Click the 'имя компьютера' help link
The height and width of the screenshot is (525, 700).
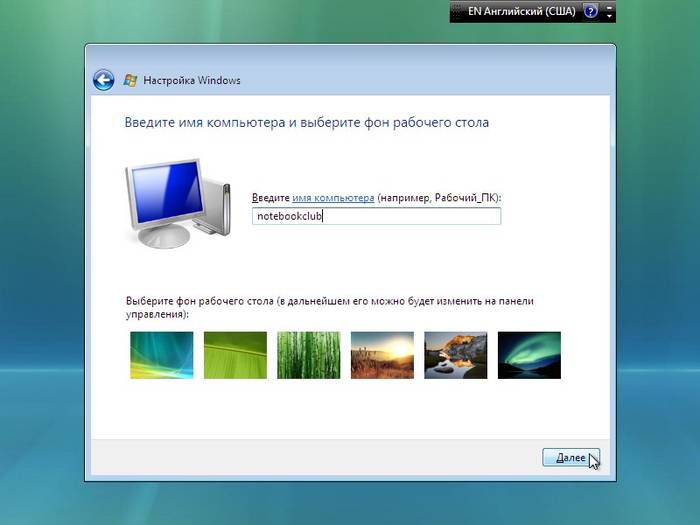333,198
